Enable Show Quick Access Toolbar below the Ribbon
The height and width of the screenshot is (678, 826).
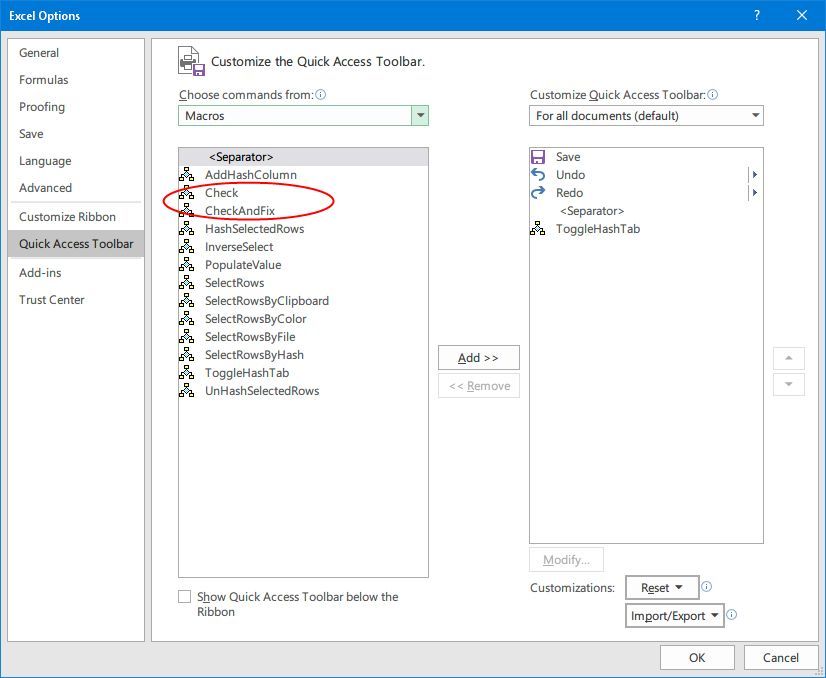184,596
